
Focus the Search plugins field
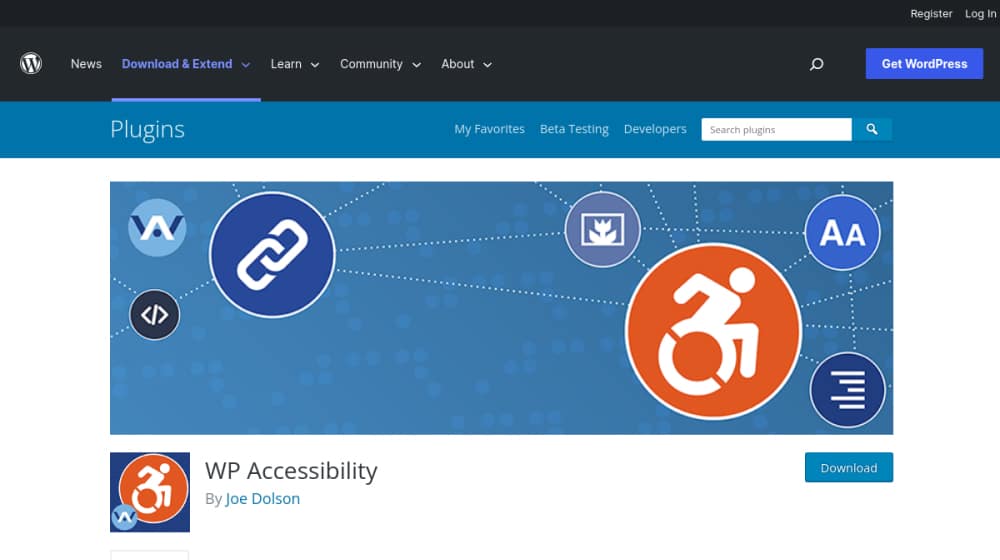(x=776, y=129)
